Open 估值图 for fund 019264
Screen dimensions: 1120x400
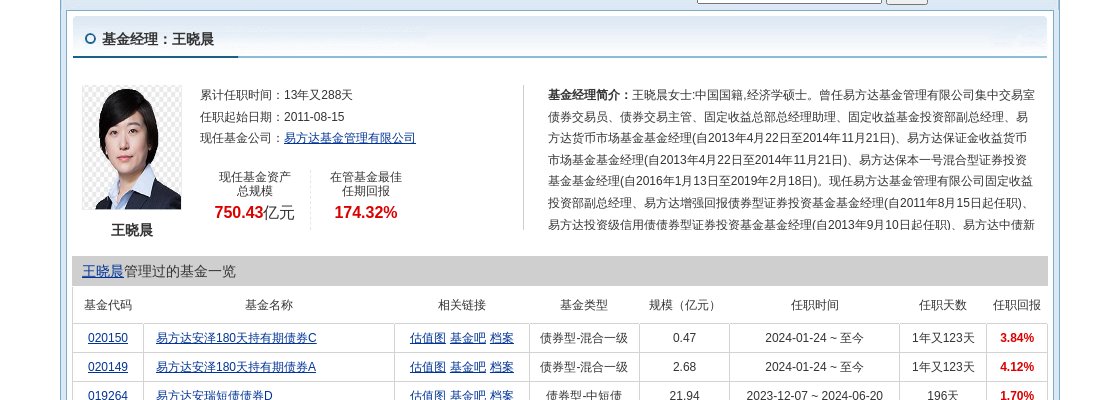(x=427, y=395)
